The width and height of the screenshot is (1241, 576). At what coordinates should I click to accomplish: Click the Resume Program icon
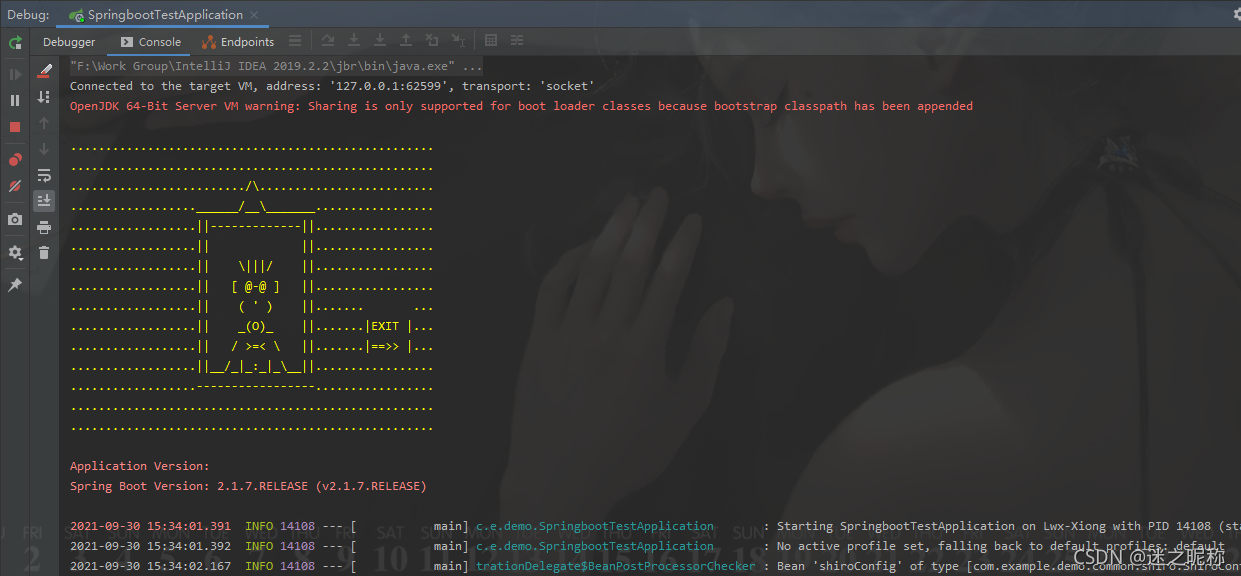tap(15, 74)
